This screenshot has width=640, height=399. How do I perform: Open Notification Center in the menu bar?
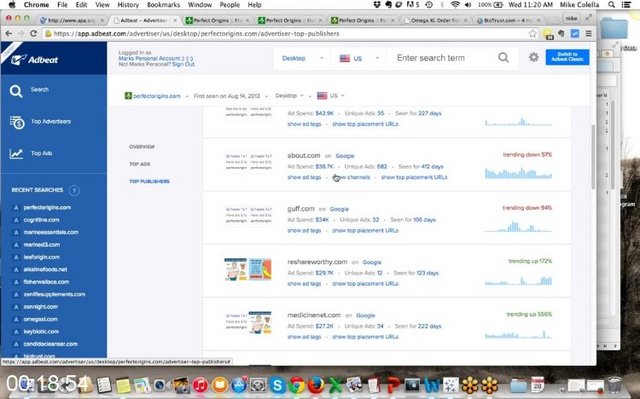coord(627,4)
